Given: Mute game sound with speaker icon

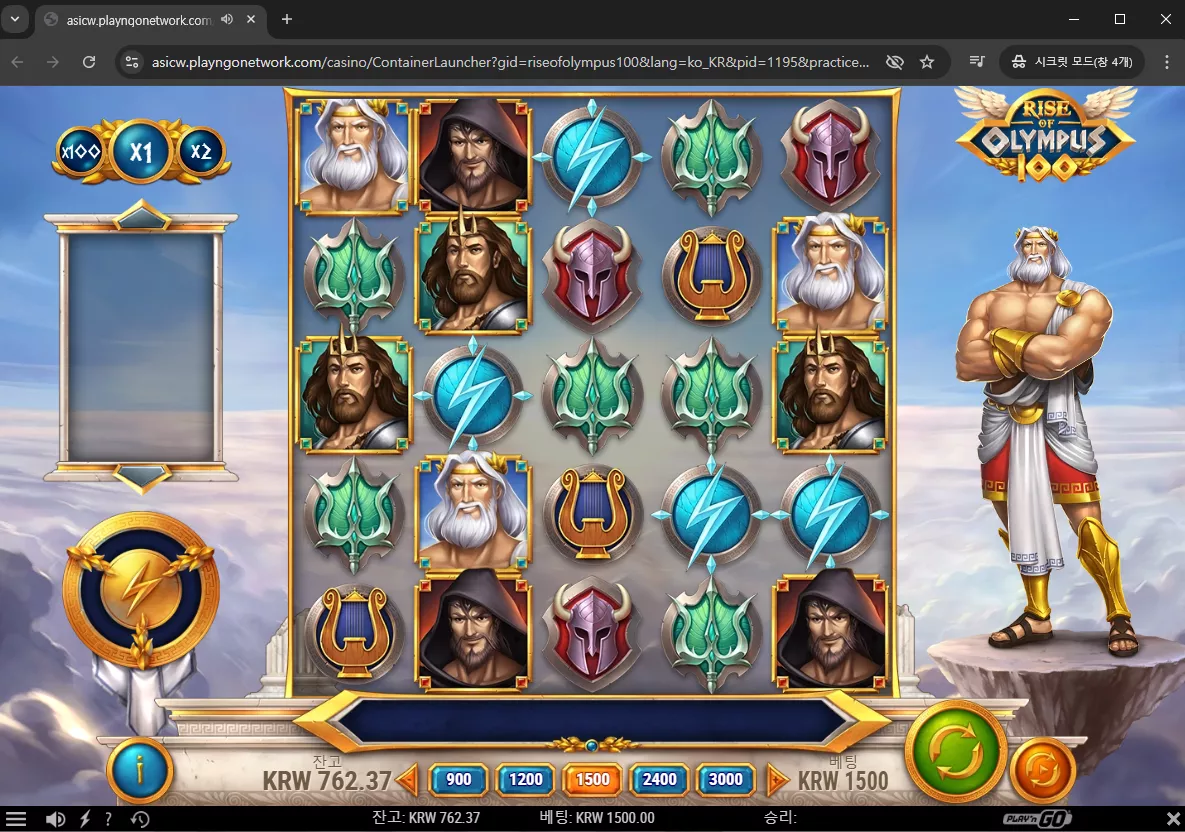Looking at the screenshot, I should (x=55, y=818).
